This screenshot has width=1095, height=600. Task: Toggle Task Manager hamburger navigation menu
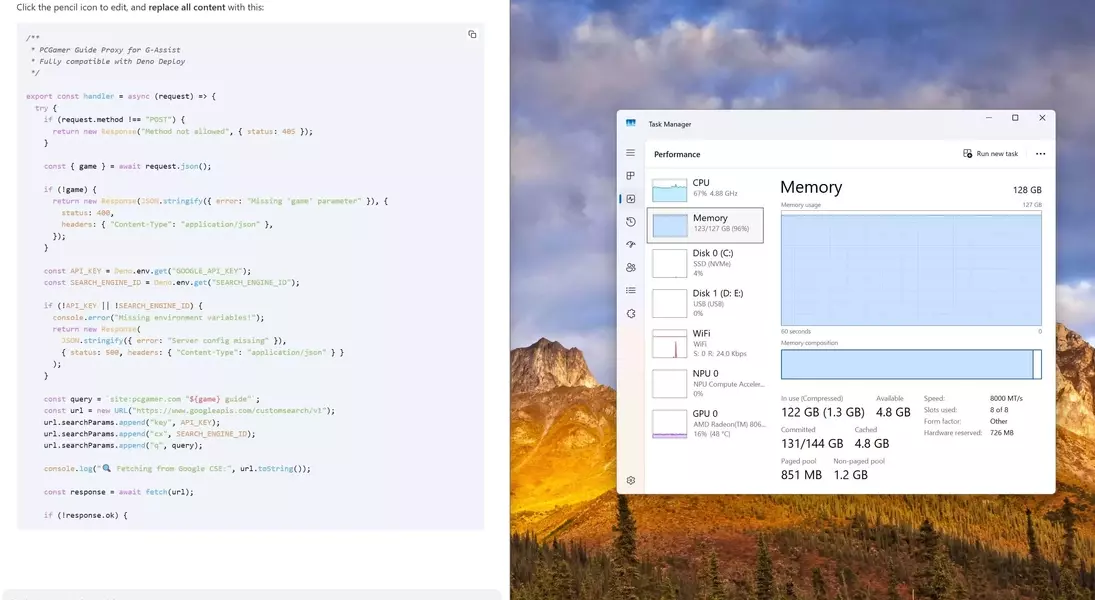[631, 152]
